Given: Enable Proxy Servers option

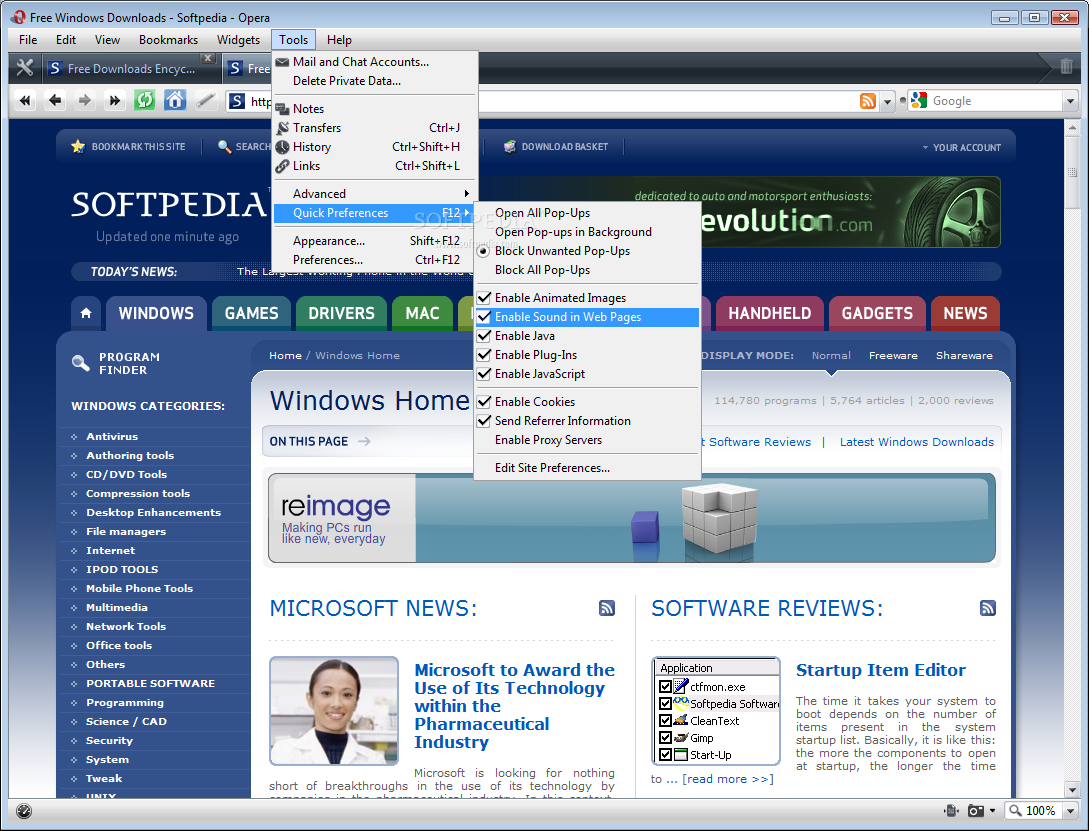Looking at the screenshot, I should point(588,440).
